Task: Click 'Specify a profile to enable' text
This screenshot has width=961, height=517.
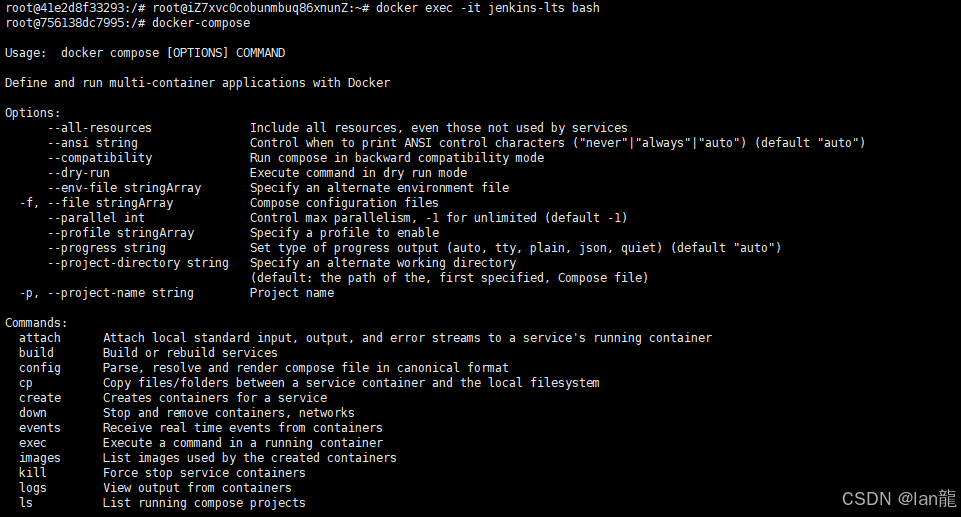Action: (x=344, y=233)
